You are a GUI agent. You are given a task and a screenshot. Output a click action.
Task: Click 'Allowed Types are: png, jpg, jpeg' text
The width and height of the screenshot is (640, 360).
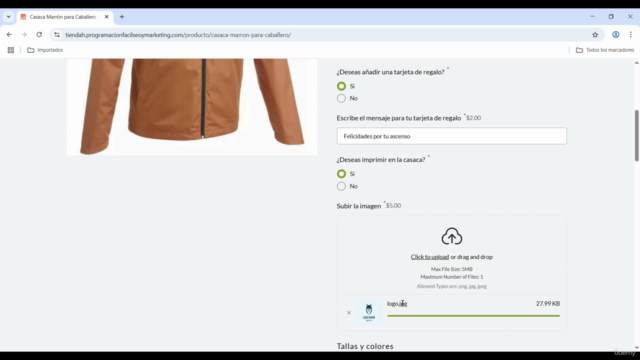pos(451,286)
